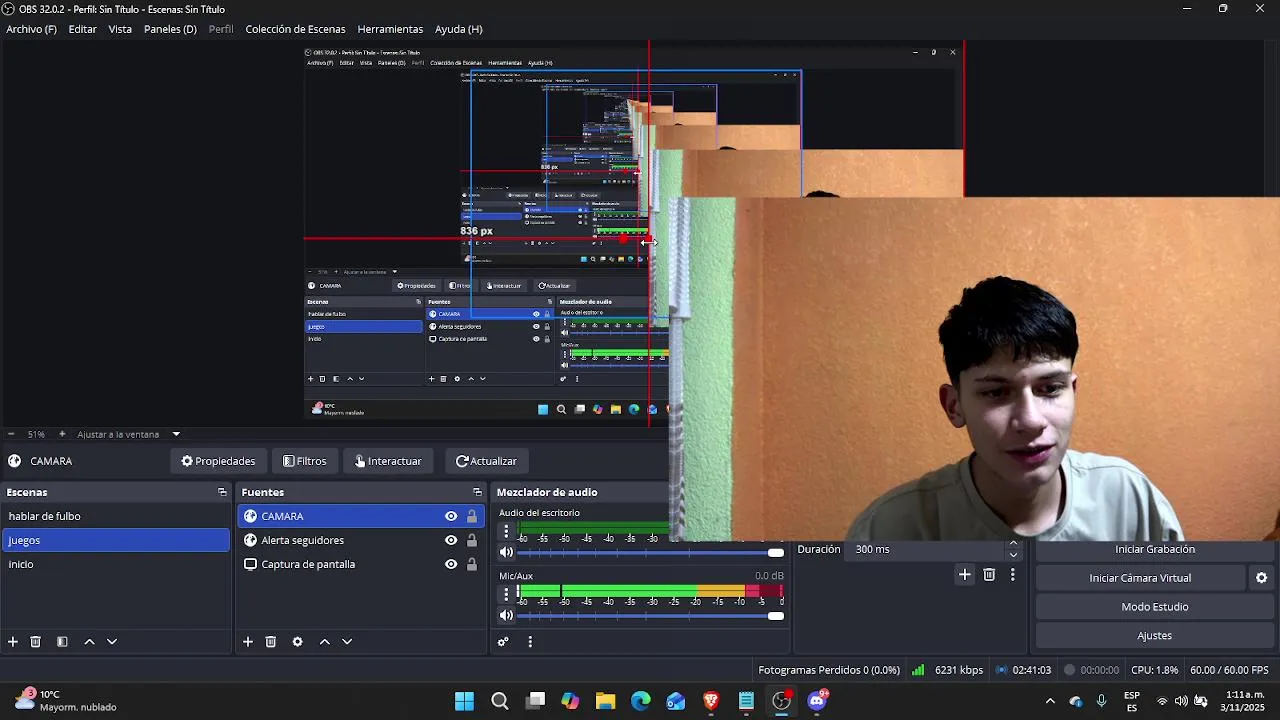Click Propiedades button for CAMARA
Screen dimensions: 1280x720
click(218, 461)
